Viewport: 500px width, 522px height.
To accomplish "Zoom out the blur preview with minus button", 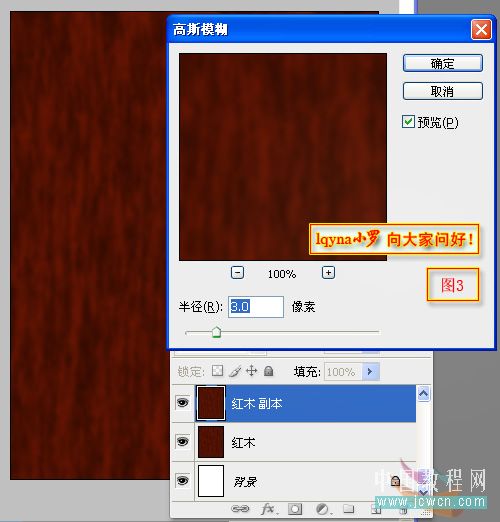I will (237, 273).
